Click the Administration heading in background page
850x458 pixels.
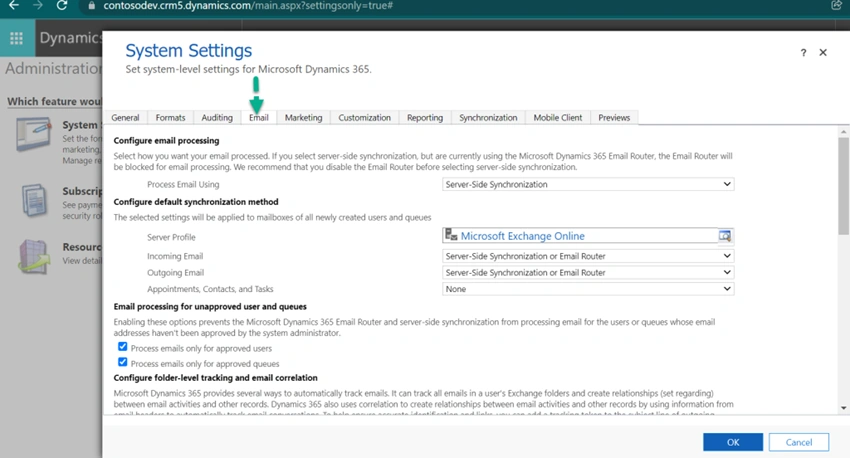pos(53,69)
